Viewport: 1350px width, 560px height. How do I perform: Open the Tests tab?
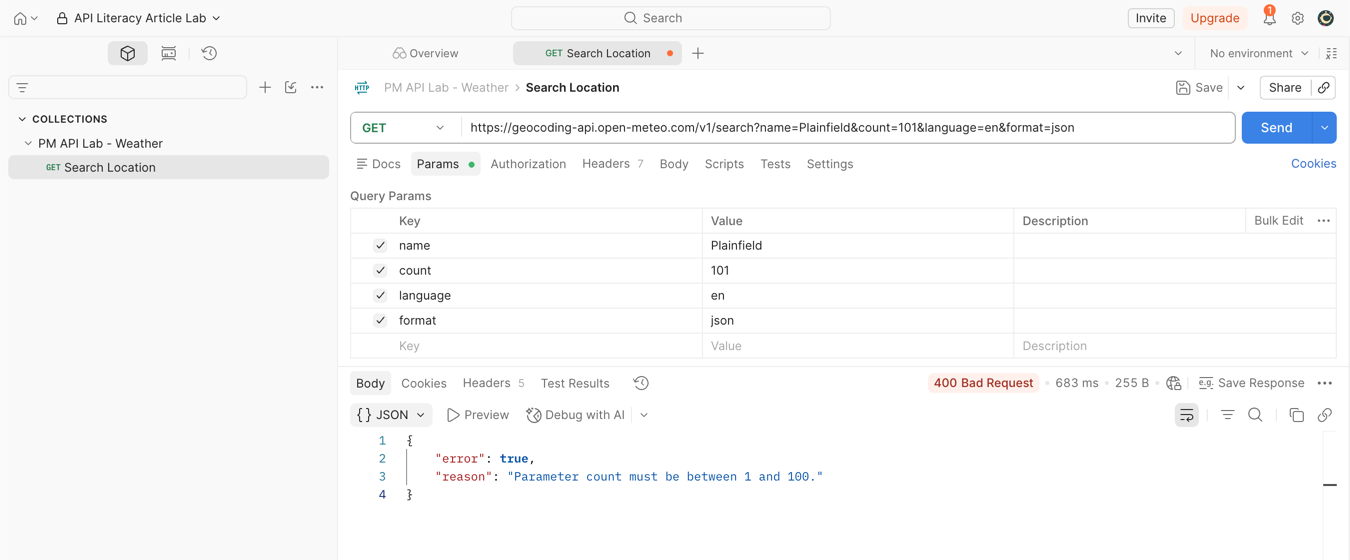point(775,164)
